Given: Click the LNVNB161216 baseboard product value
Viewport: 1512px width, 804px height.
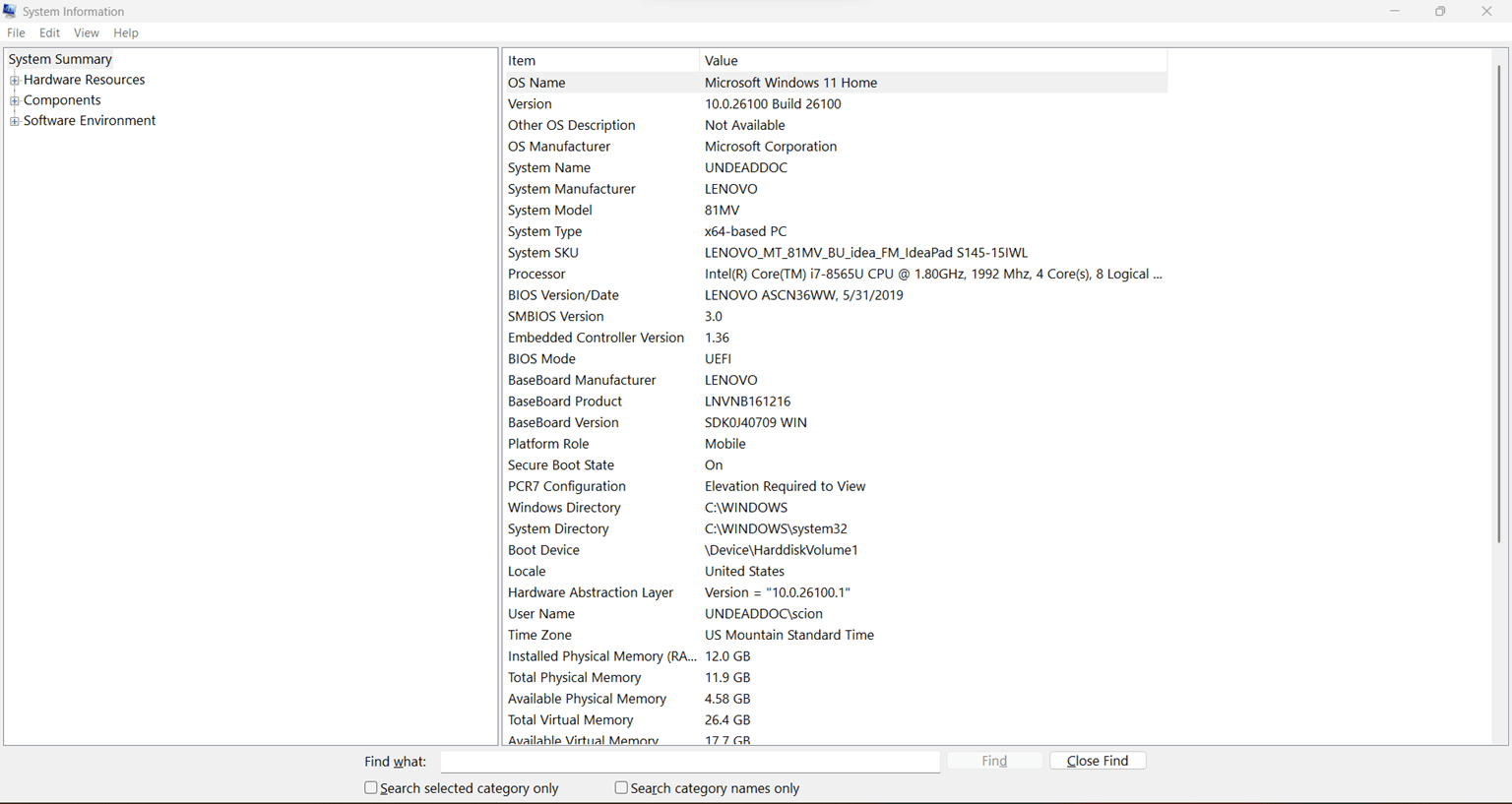Looking at the screenshot, I should click(748, 402).
